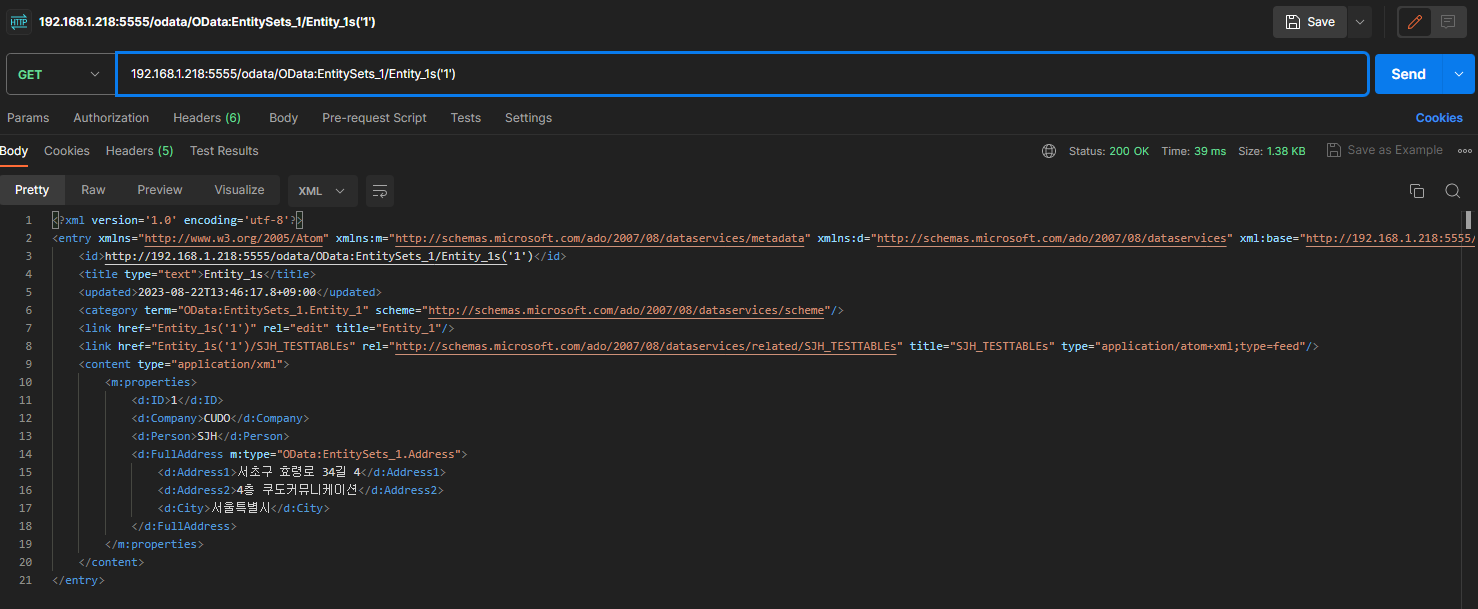This screenshot has width=1478, height=609.
Task: Click the request URL input field
Action: pos(741,74)
